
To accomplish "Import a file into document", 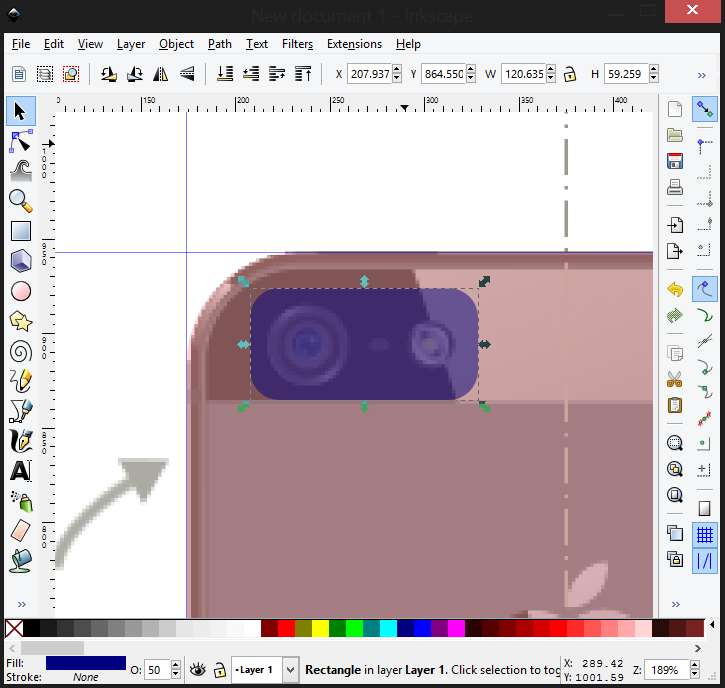I will [x=675, y=225].
